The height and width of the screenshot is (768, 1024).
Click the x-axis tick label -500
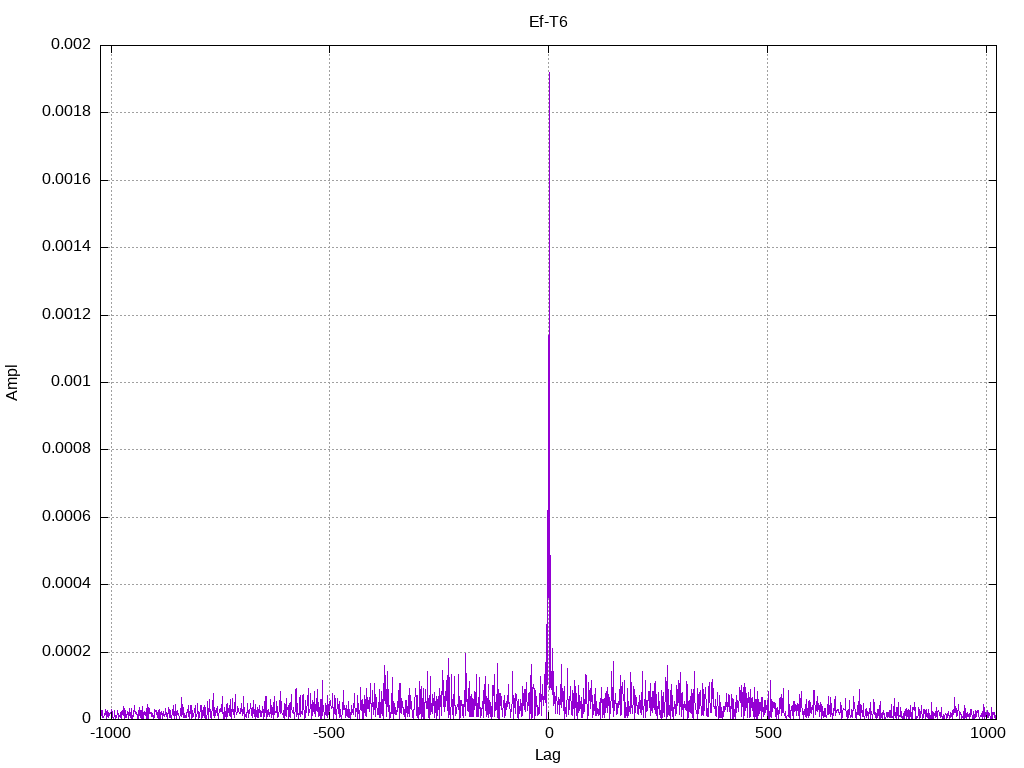tap(328, 733)
